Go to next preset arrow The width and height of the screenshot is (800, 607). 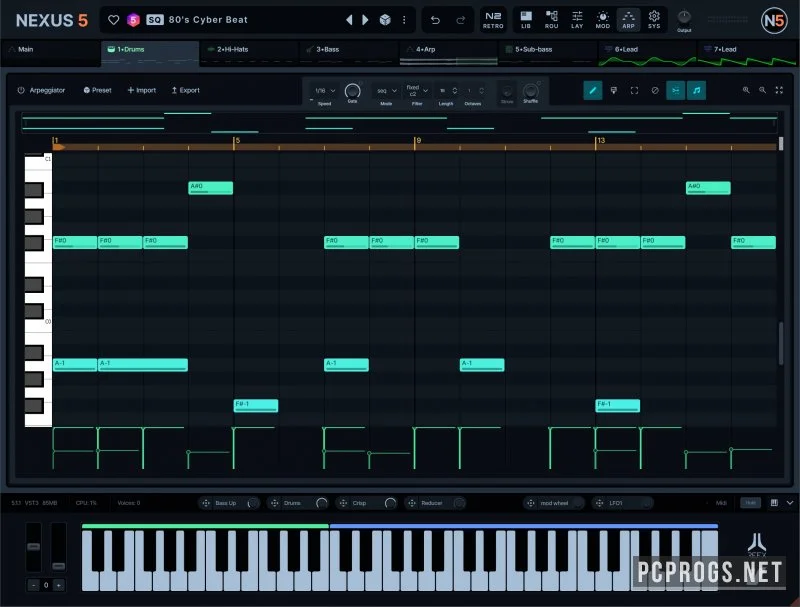[365, 20]
